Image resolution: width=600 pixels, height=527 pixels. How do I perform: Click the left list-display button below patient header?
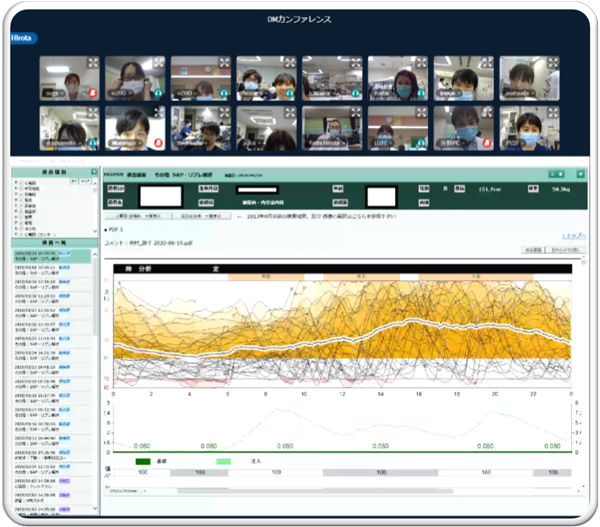[138, 216]
